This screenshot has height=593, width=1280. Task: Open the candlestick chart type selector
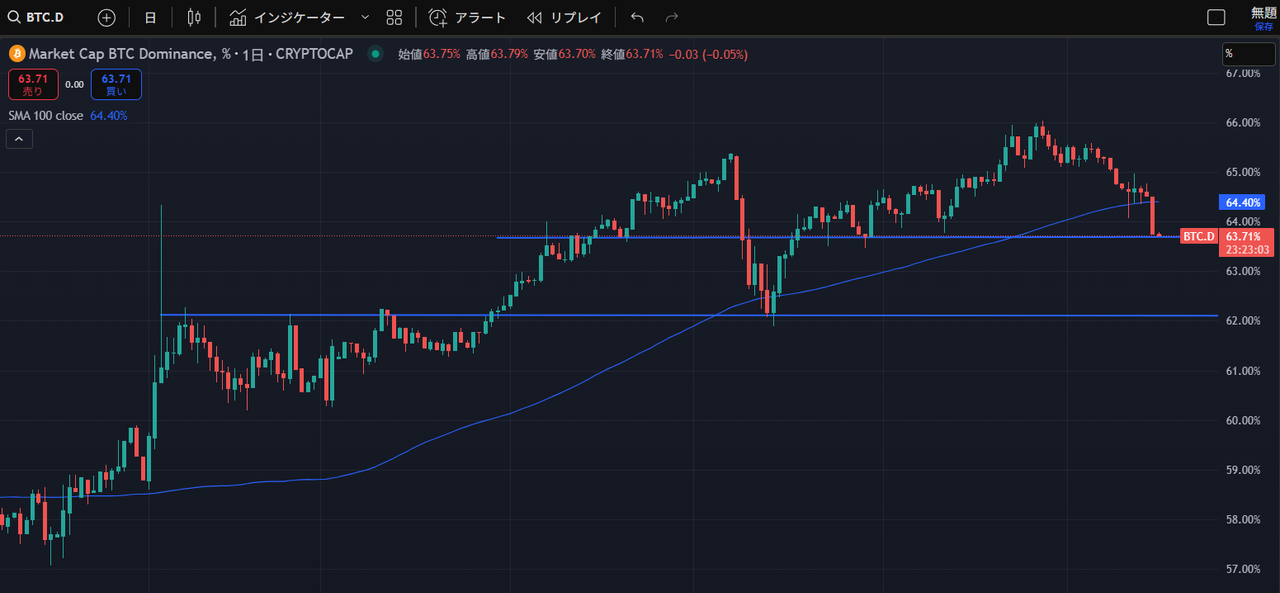point(194,17)
